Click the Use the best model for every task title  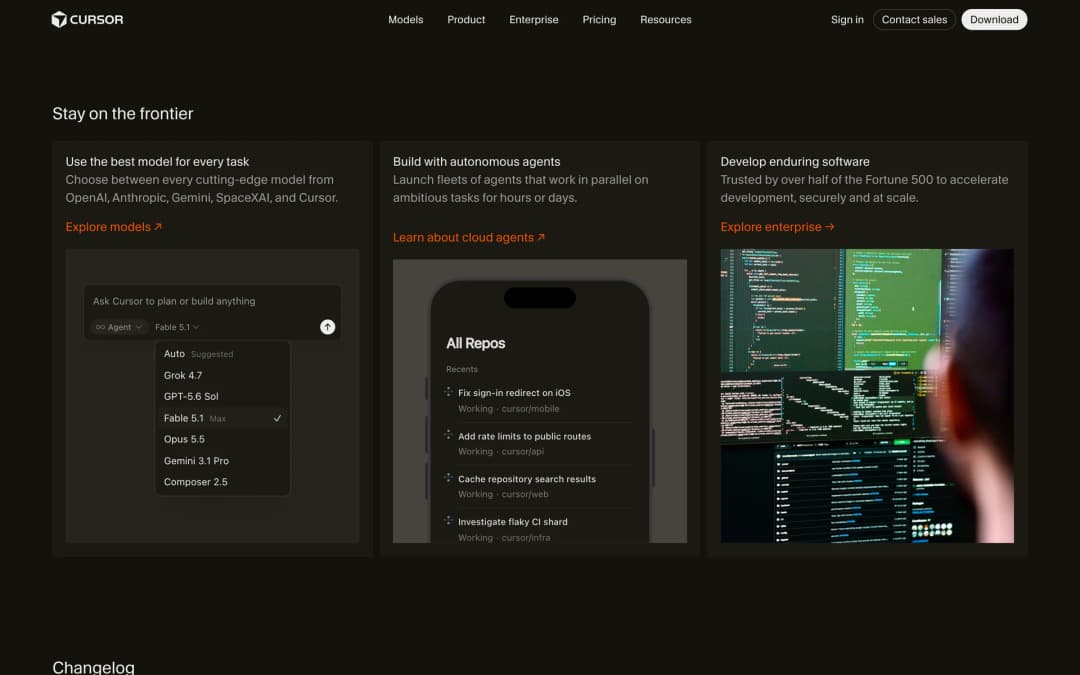point(157,162)
